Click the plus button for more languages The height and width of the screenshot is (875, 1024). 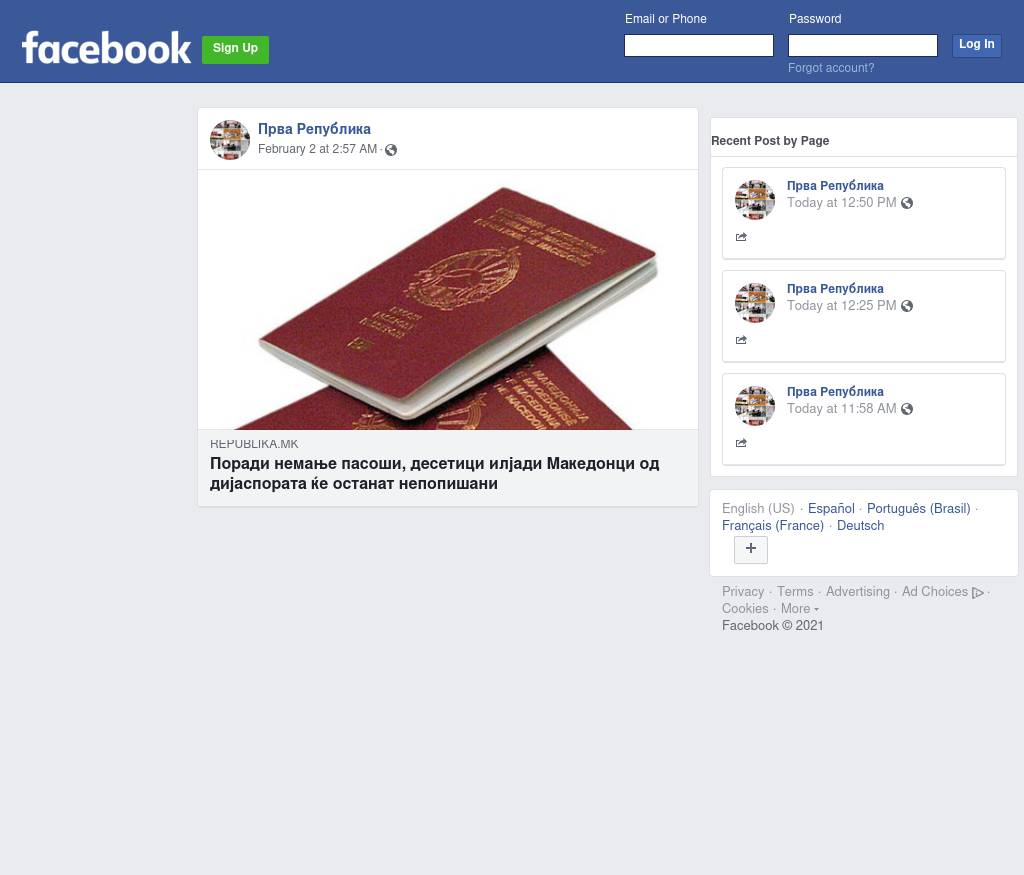(x=751, y=550)
